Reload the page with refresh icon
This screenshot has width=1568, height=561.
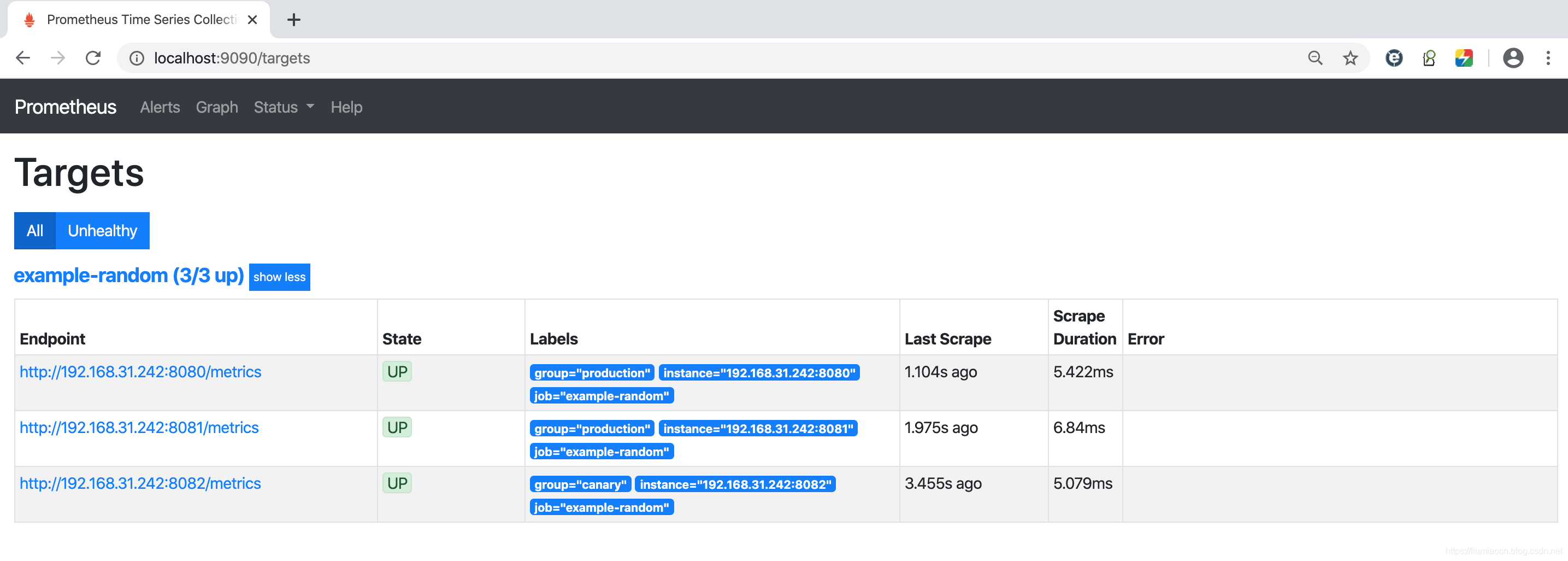click(x=93, y=58)
